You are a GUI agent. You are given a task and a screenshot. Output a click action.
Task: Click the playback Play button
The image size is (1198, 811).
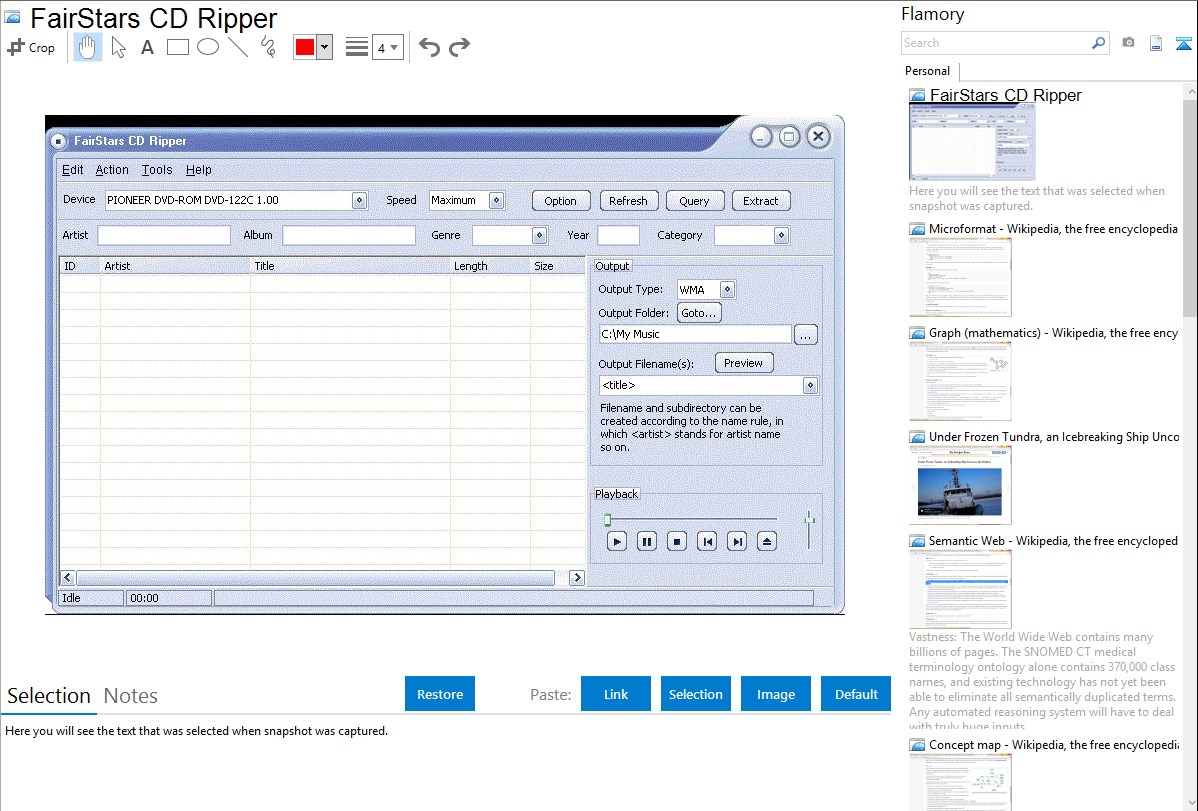617,542
